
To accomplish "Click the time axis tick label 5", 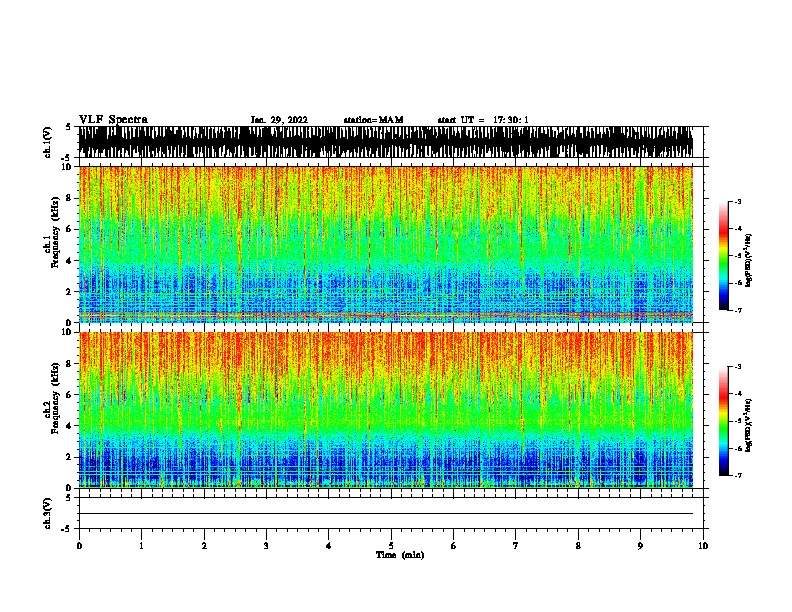I will click(x=391, y=546).
